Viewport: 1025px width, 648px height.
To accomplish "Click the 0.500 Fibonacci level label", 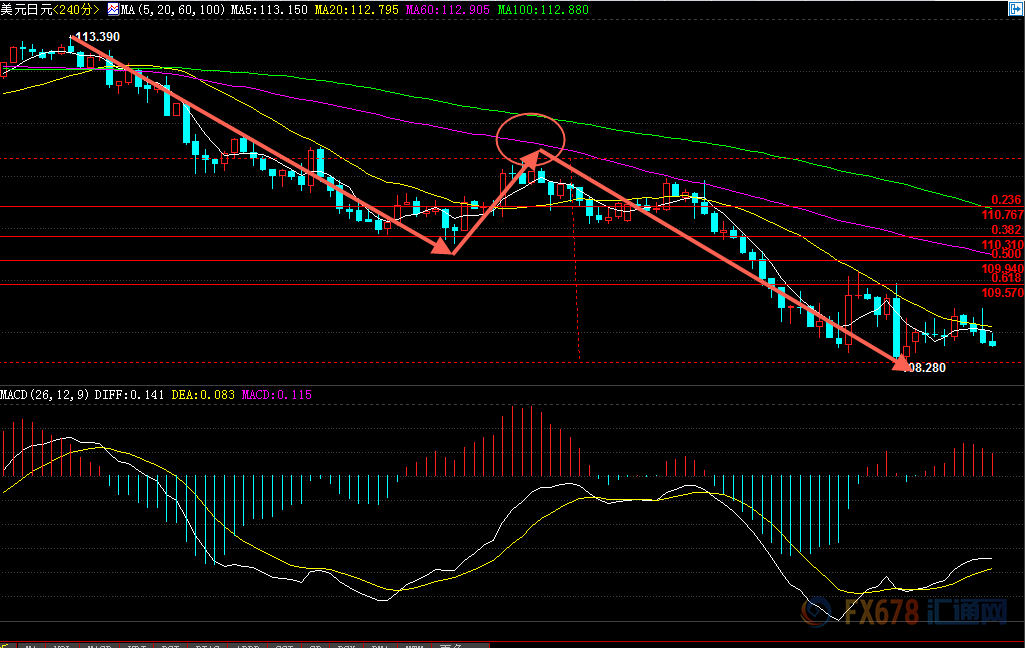I will tap(1006, 254).
